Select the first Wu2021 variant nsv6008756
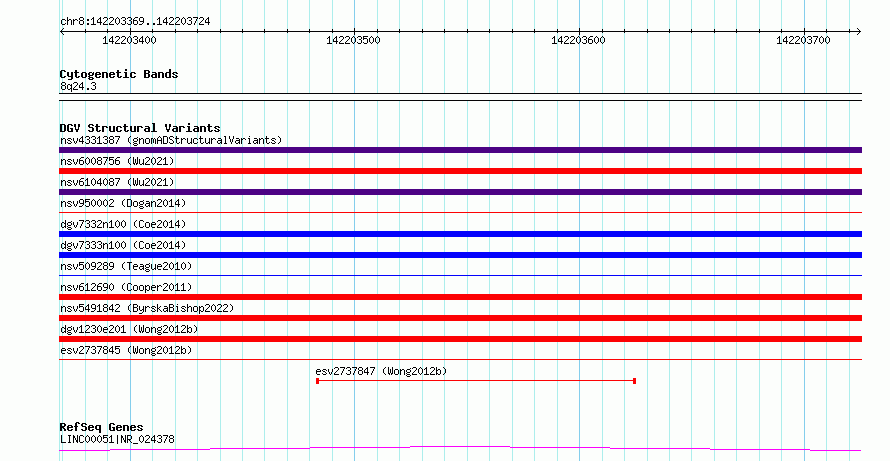890x461 pixels. [x=117, y=161]
